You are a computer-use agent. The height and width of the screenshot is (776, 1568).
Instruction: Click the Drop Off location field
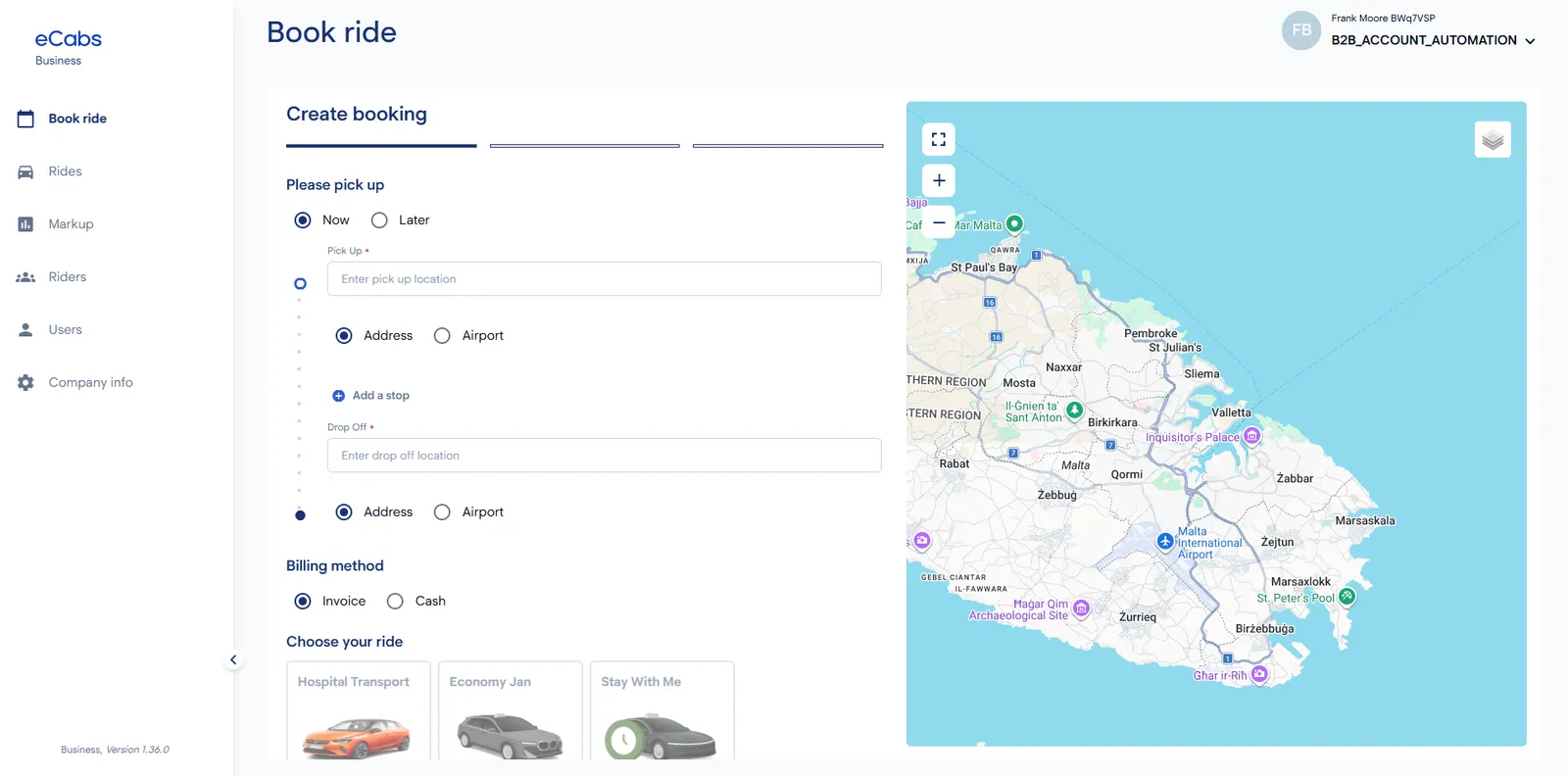[605, 456]
